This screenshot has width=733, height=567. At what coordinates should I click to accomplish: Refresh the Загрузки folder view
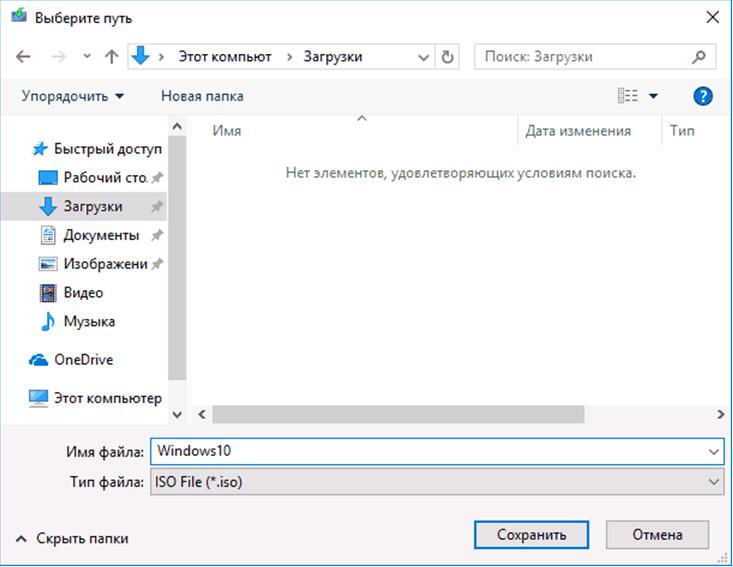(x=448, y=57)
